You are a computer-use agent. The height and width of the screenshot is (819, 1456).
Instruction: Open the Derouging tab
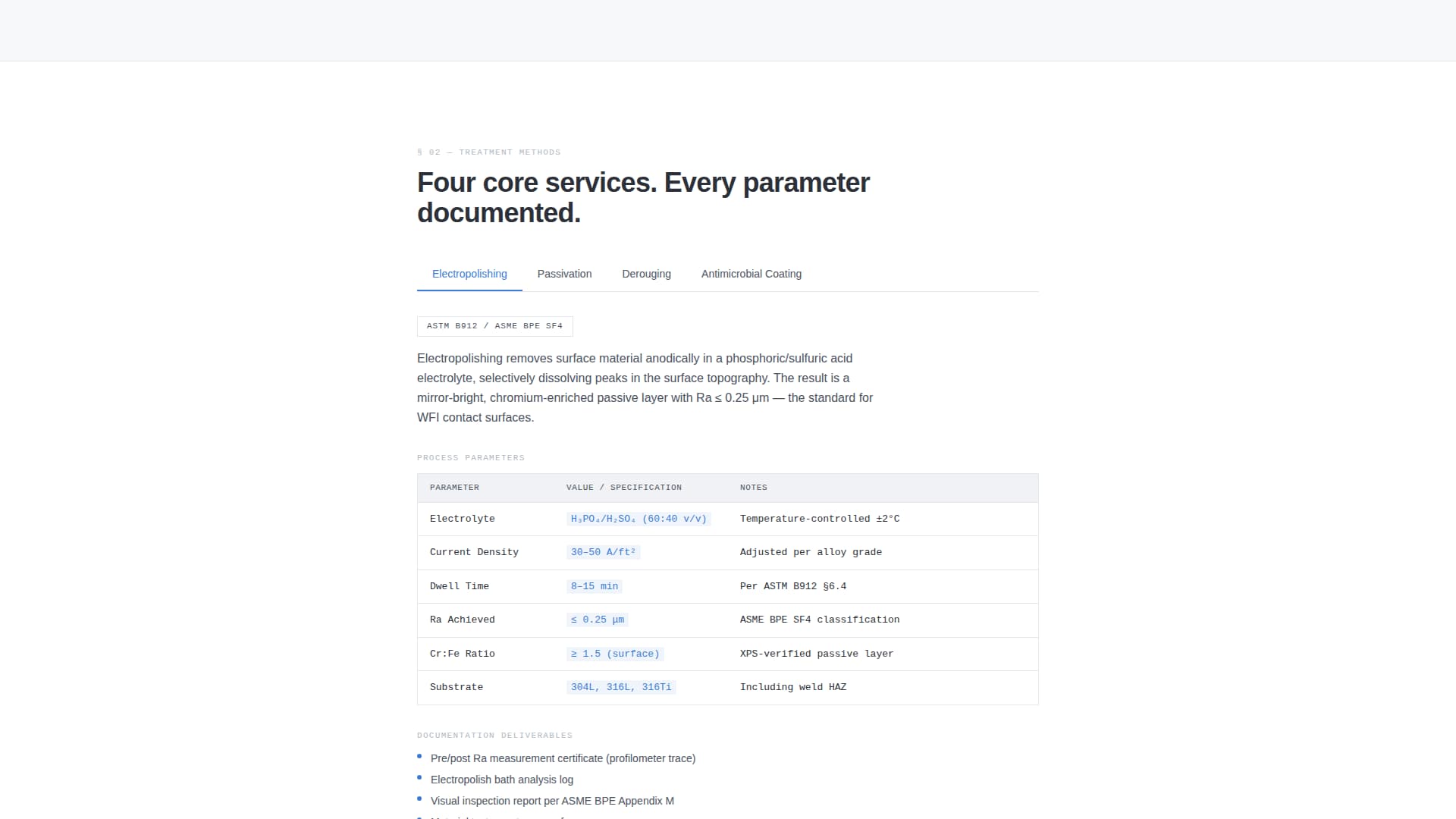(x=646, y=274)
